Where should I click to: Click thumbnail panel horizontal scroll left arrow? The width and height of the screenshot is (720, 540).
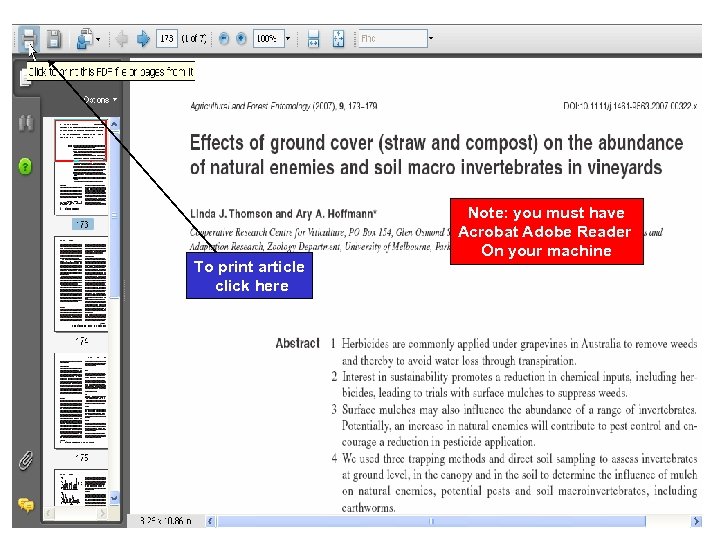click(x=49, y=513)
